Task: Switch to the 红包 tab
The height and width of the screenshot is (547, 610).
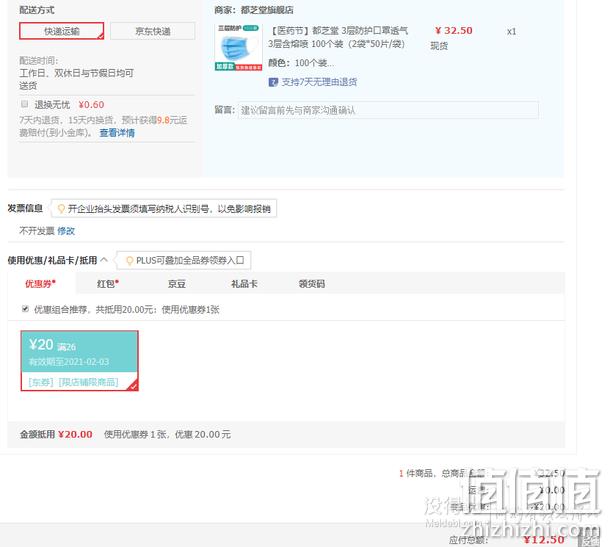Action: tap(107, 284)
